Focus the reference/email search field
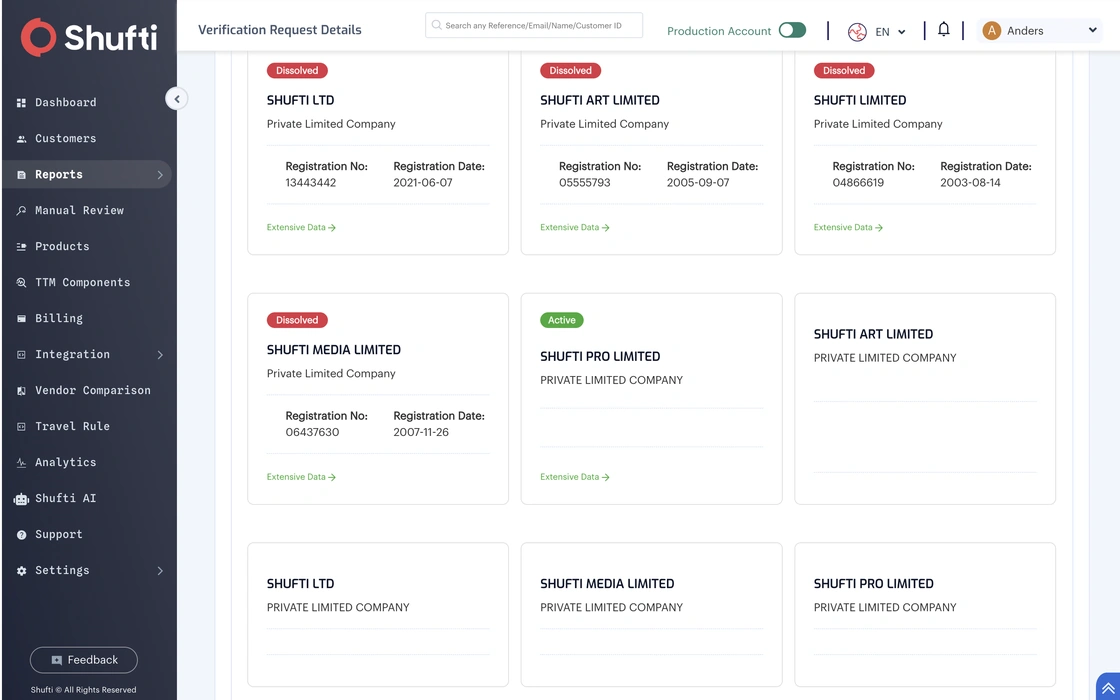The image size is (1120, 700). tap(534, 25)
